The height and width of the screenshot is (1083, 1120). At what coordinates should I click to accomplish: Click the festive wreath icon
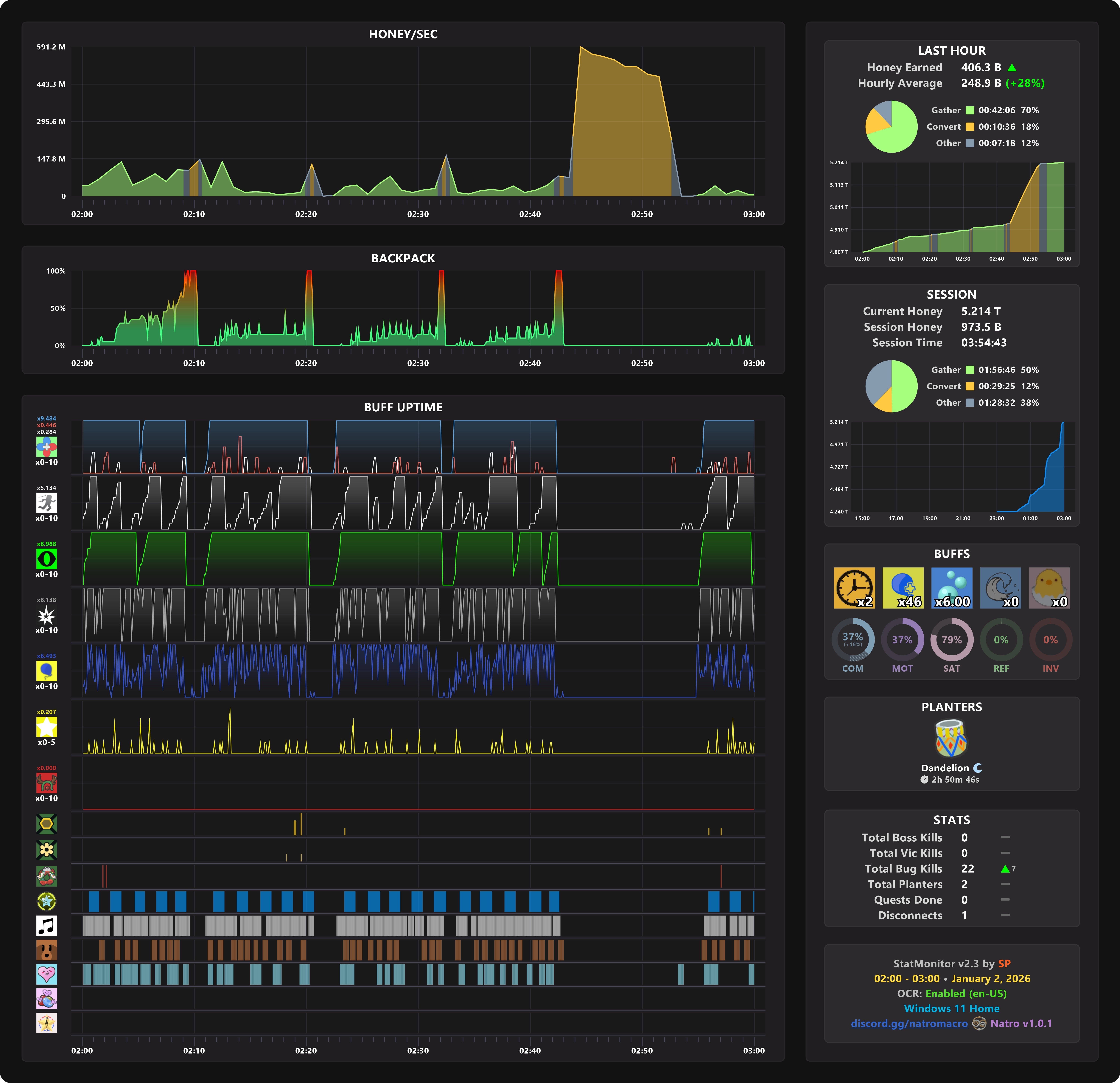[46, 876]
